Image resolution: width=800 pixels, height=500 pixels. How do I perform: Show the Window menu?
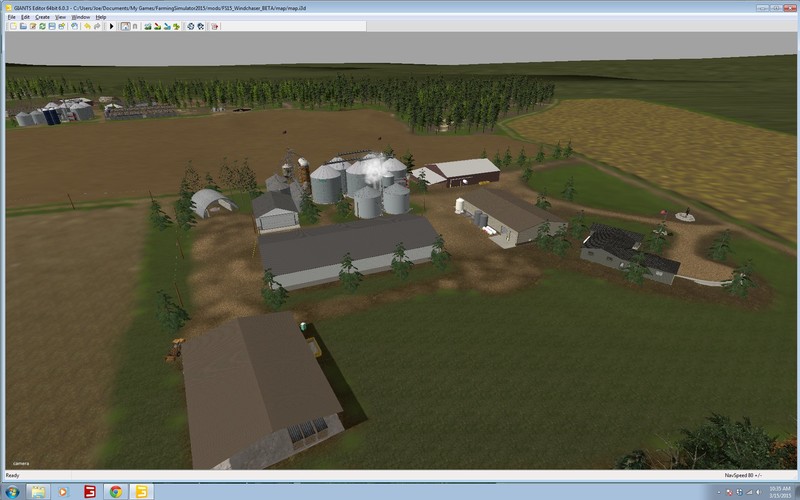coord(82,17)
